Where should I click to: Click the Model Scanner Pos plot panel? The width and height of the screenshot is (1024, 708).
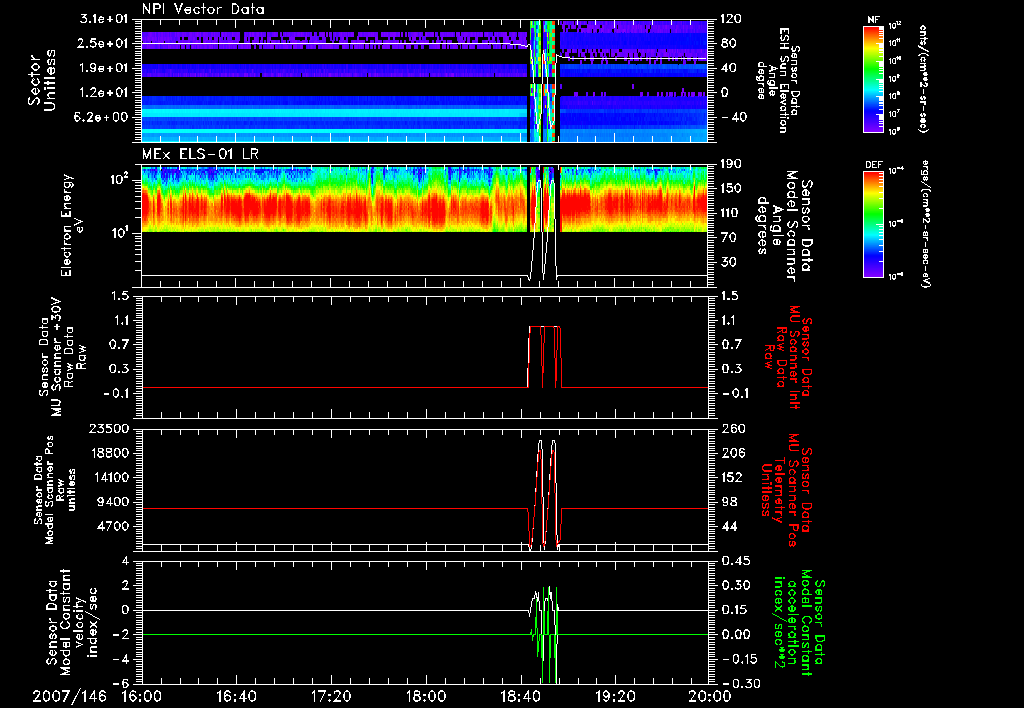click(424, 489)
